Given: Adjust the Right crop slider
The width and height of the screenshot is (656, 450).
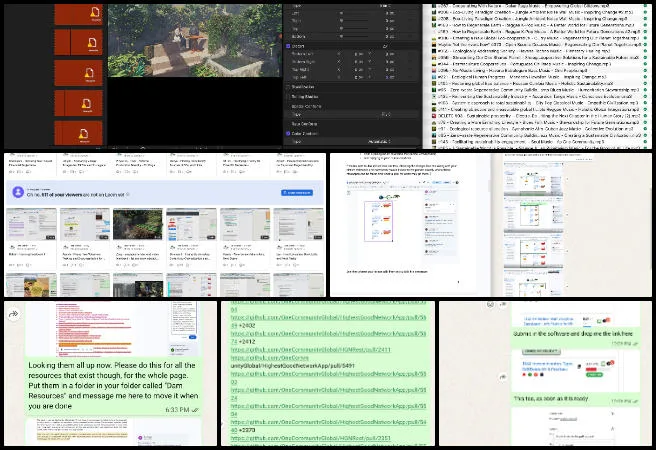Looking at the screenshot, I should (355, 20).
